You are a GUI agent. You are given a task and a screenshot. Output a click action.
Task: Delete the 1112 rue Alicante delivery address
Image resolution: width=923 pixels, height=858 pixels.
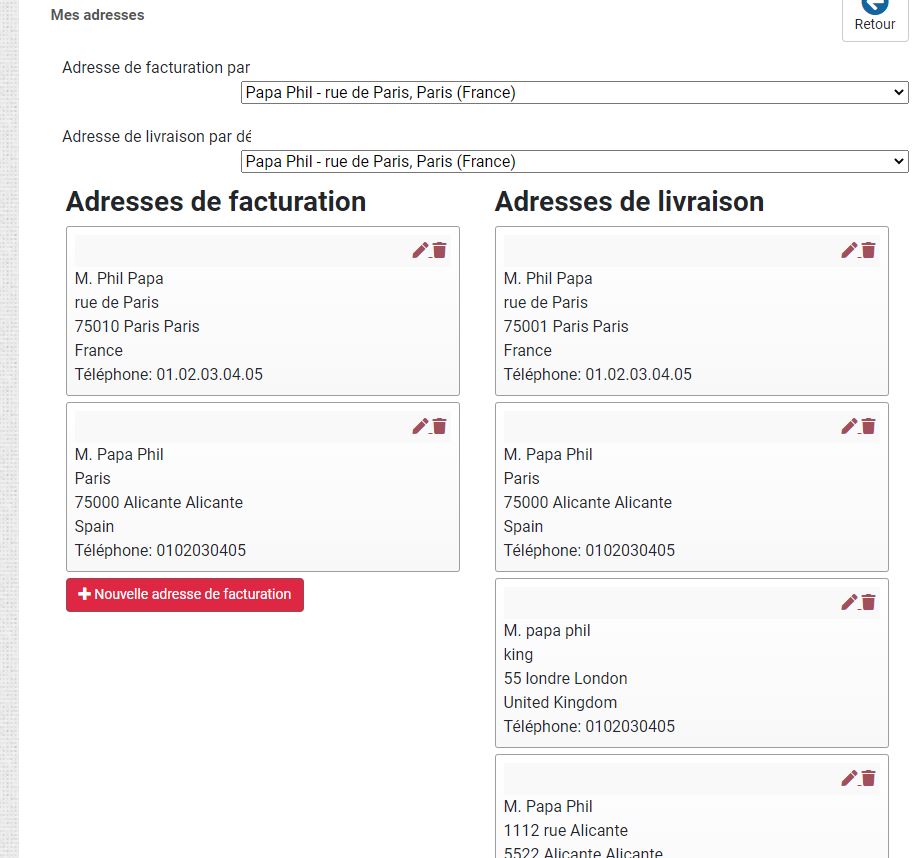click(869, 778)
